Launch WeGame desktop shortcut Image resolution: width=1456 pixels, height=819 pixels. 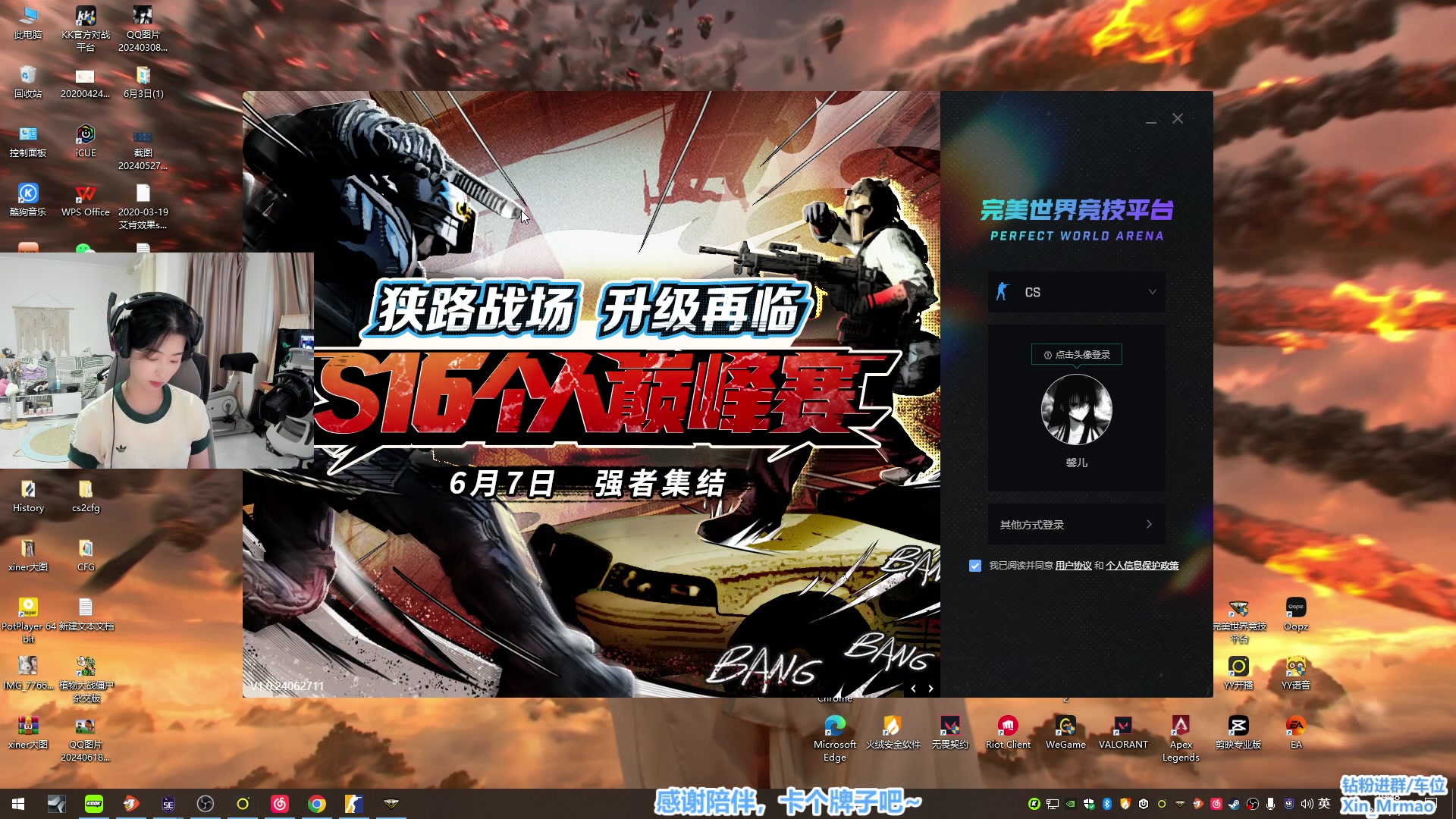point(1065,733)
